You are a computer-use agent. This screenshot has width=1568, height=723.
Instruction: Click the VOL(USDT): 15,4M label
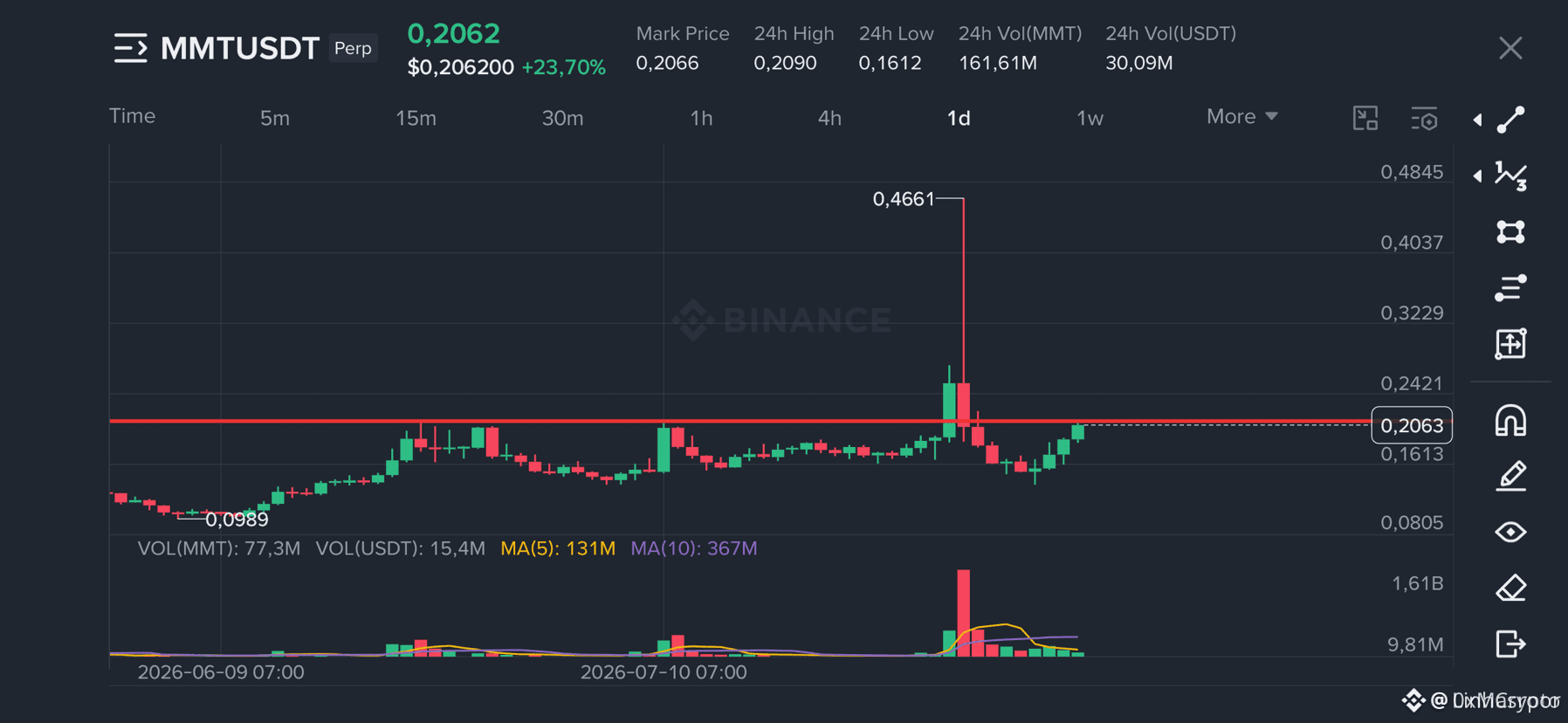(401, 548)
